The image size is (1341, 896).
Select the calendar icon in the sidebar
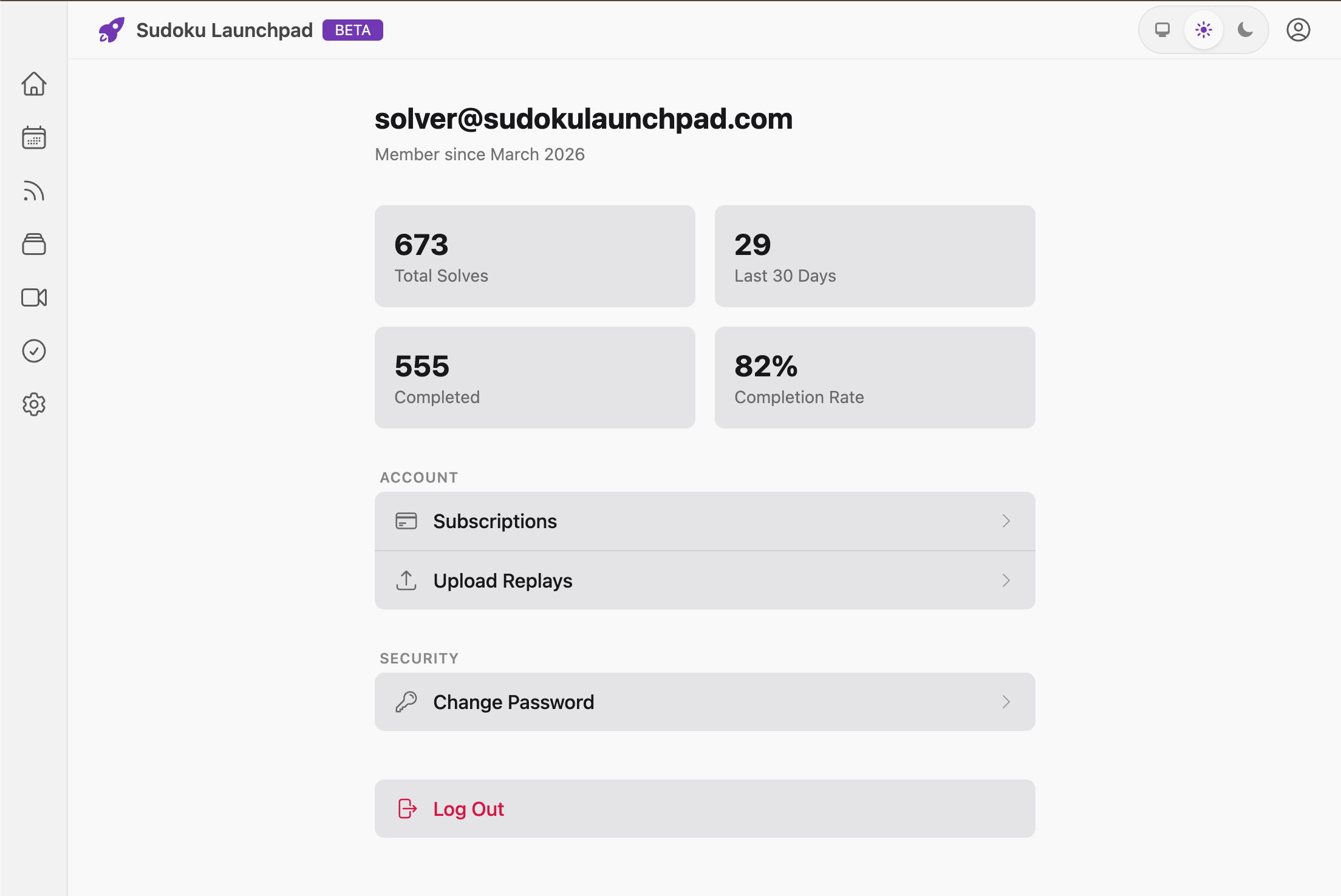click(x=33, y=138)
